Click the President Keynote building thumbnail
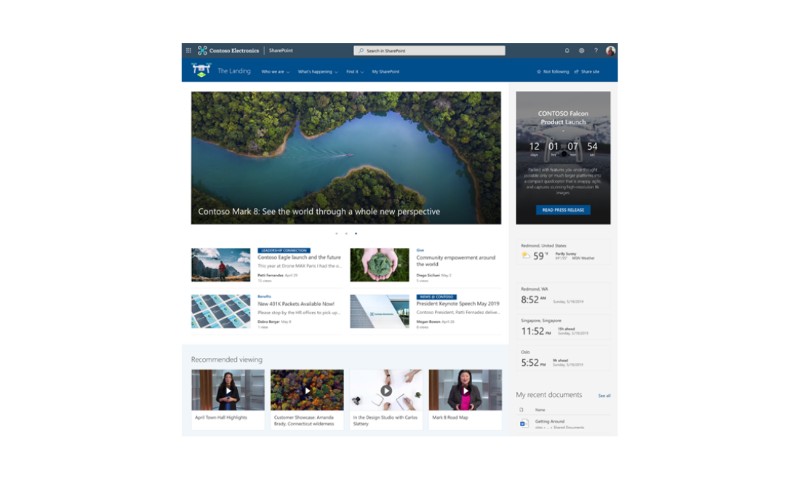This screenshot has width=800, height=480. click(x=380, y=311)
